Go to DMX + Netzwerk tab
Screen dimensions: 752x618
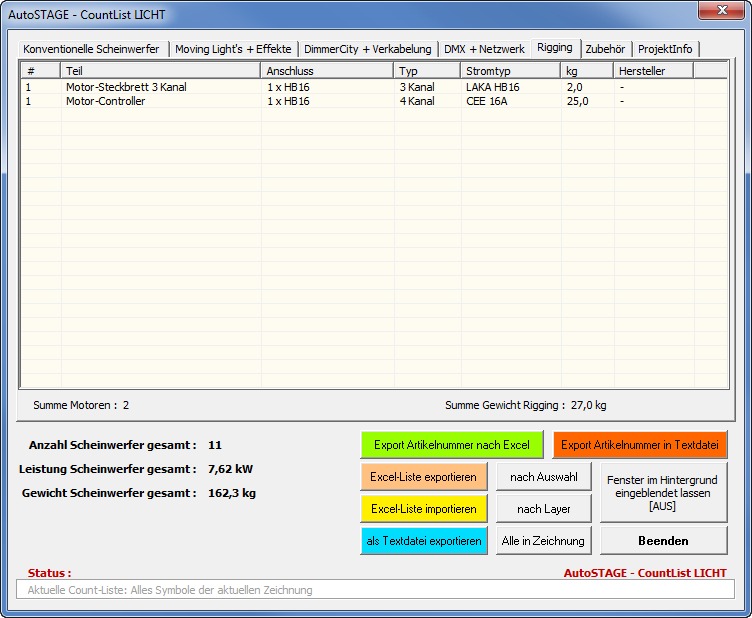(484, 49)
